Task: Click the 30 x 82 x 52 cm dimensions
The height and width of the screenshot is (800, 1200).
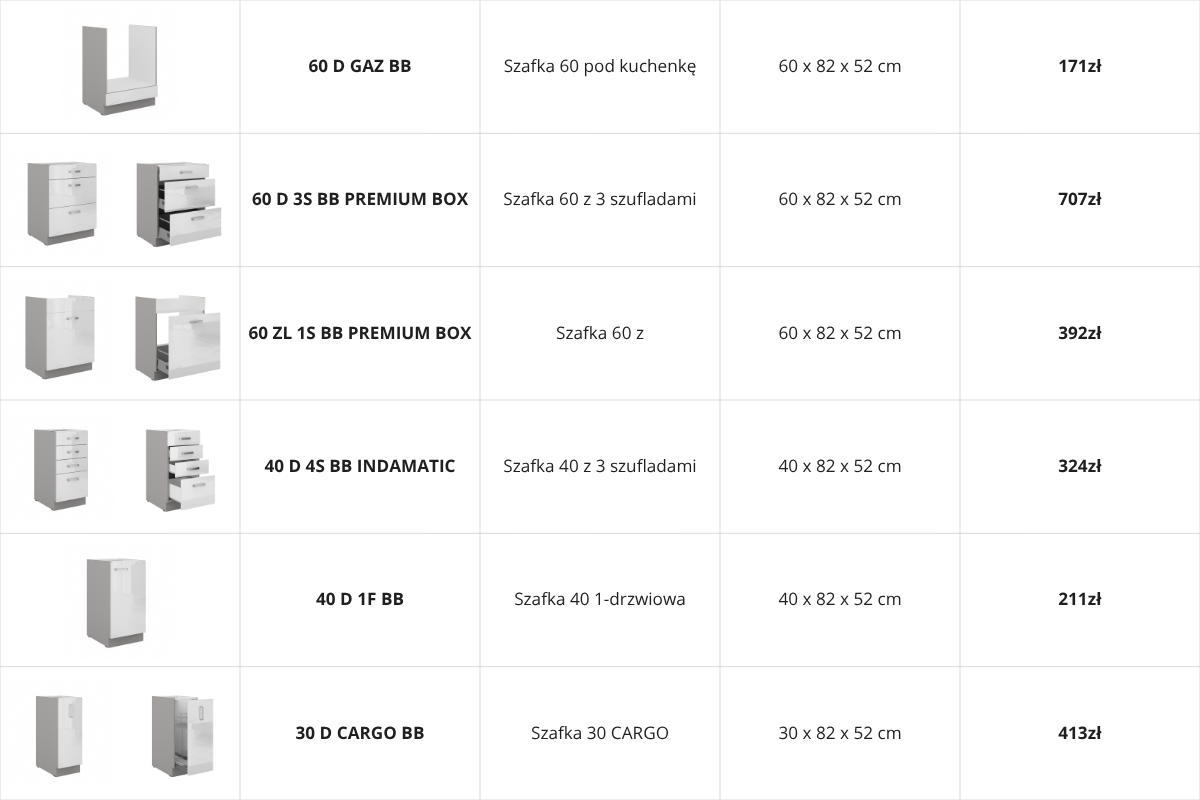Action: pos(840,733)
